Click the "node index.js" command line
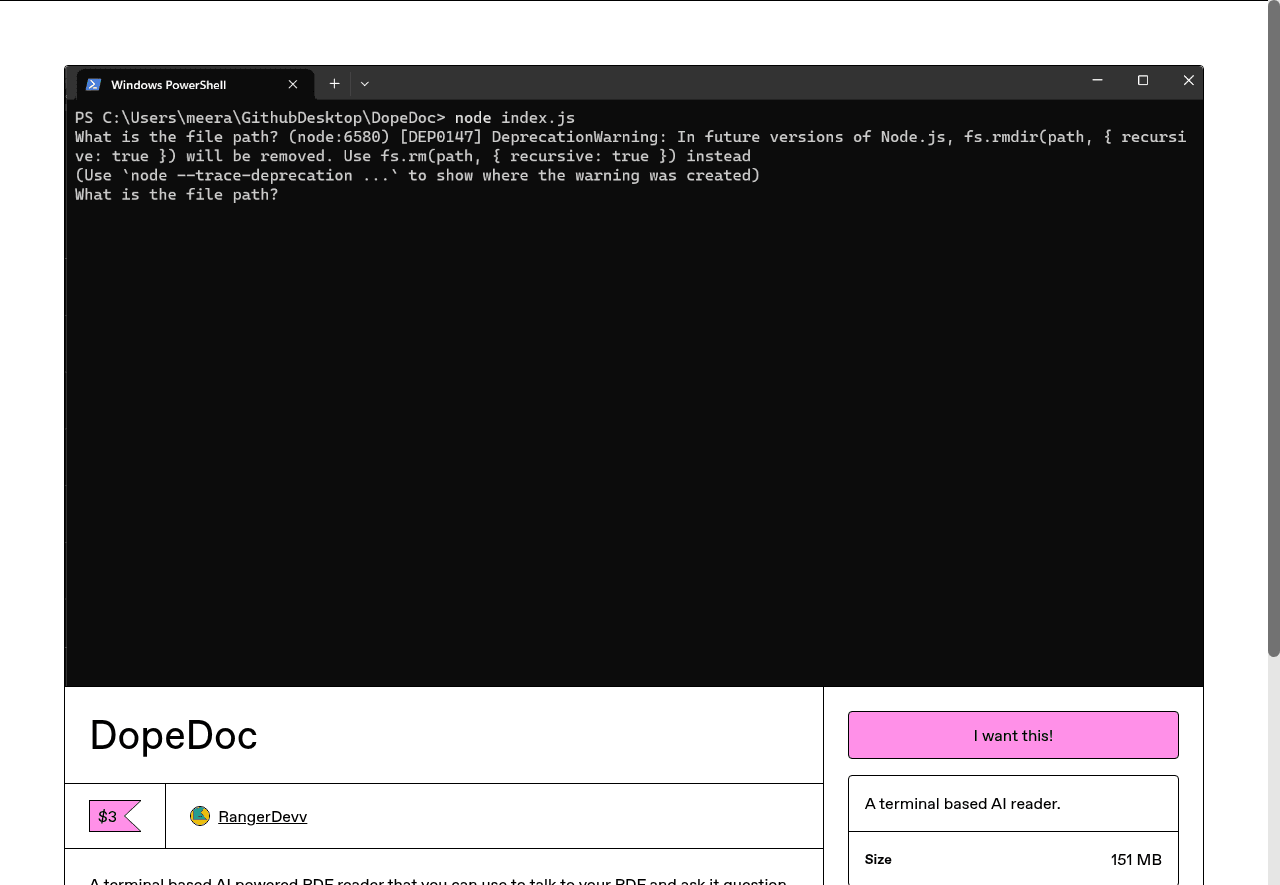 514,118
